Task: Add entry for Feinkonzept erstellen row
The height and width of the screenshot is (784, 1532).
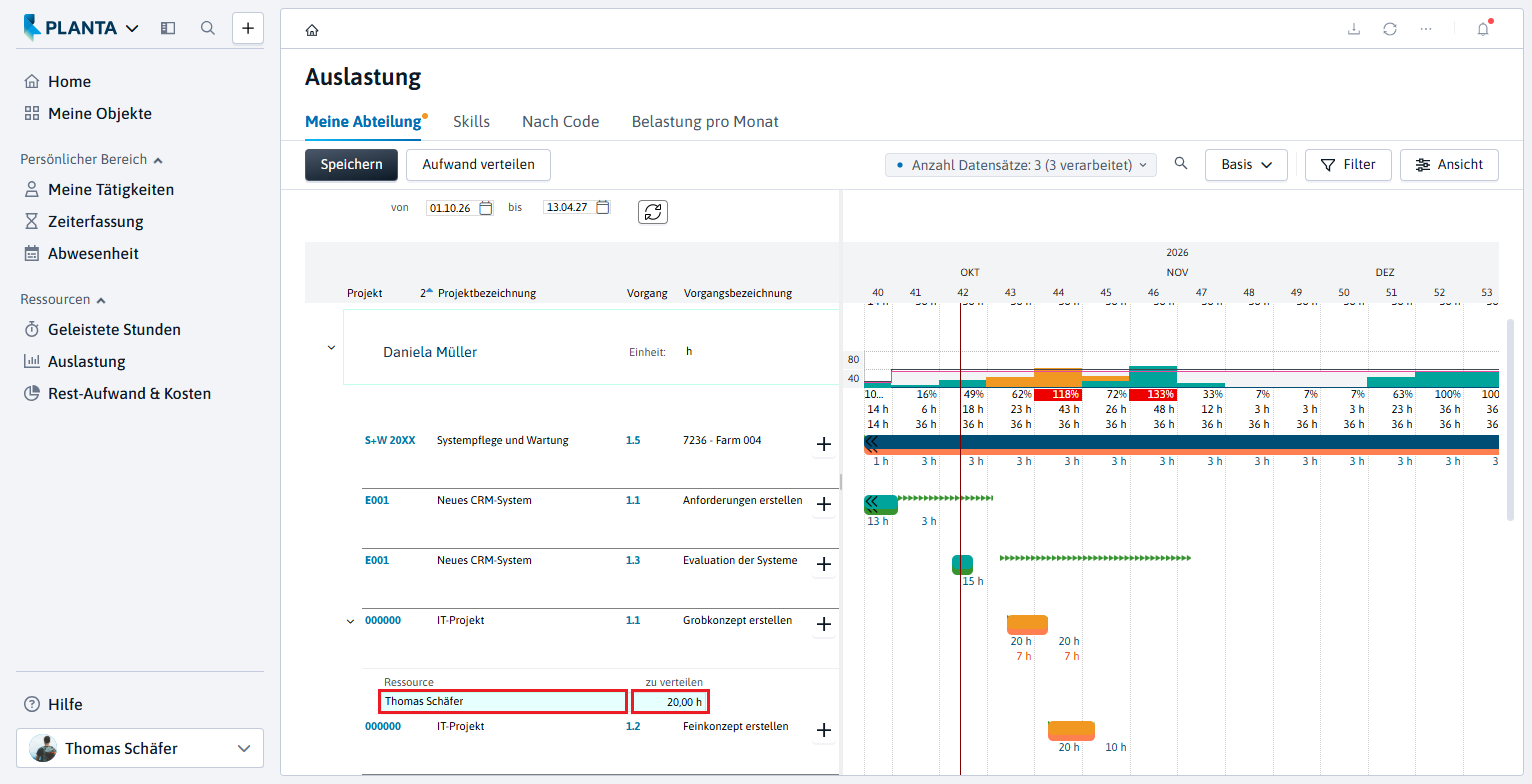Action: (824, 731)
